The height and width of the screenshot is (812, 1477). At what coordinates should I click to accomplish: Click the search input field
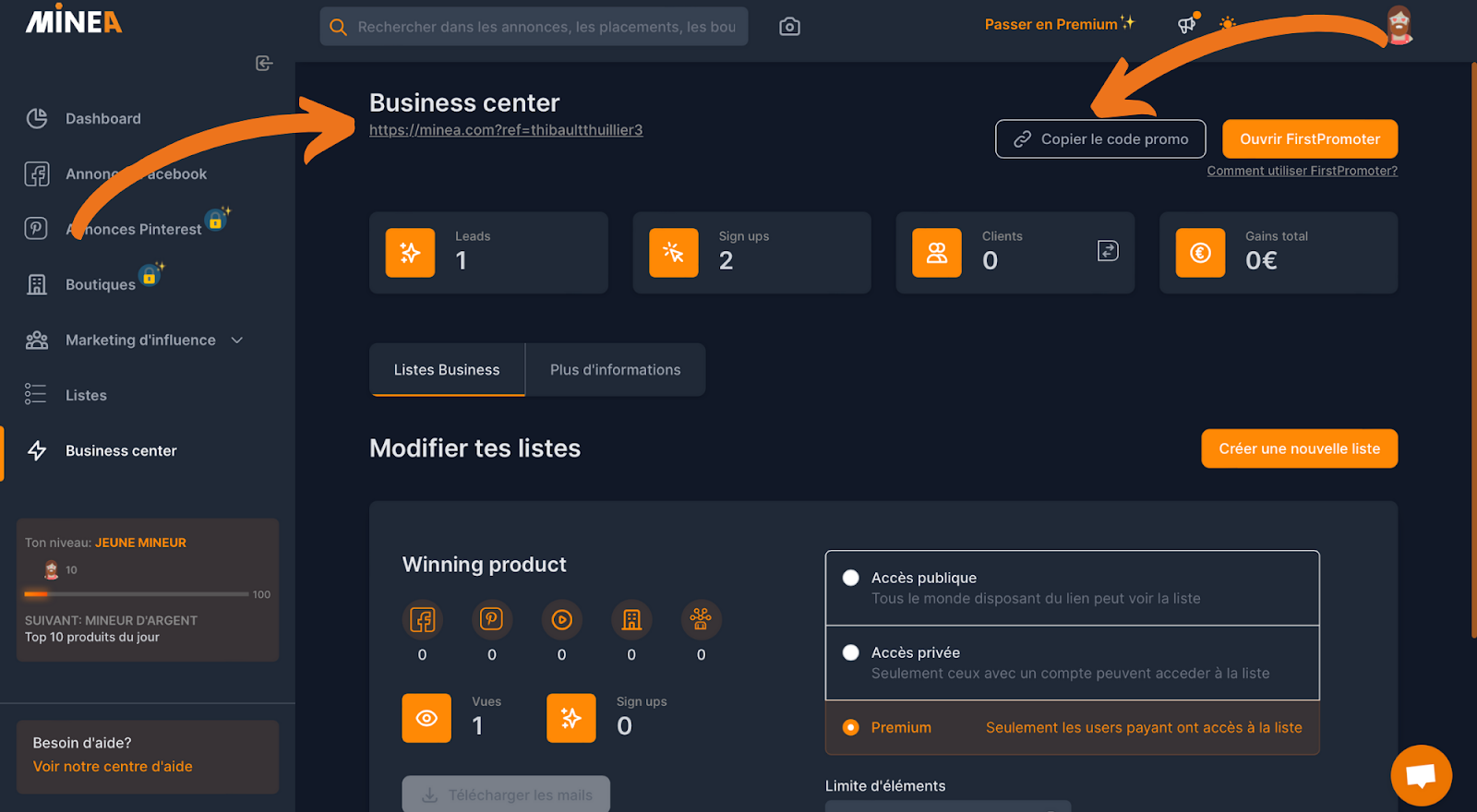[534, 27]
